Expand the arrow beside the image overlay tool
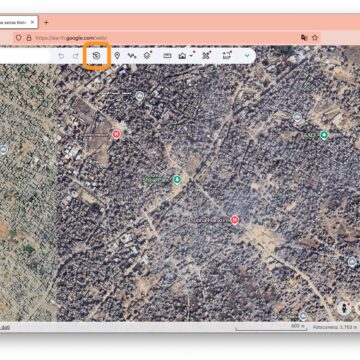The image size is (360, 360). (x=191, y=56)
